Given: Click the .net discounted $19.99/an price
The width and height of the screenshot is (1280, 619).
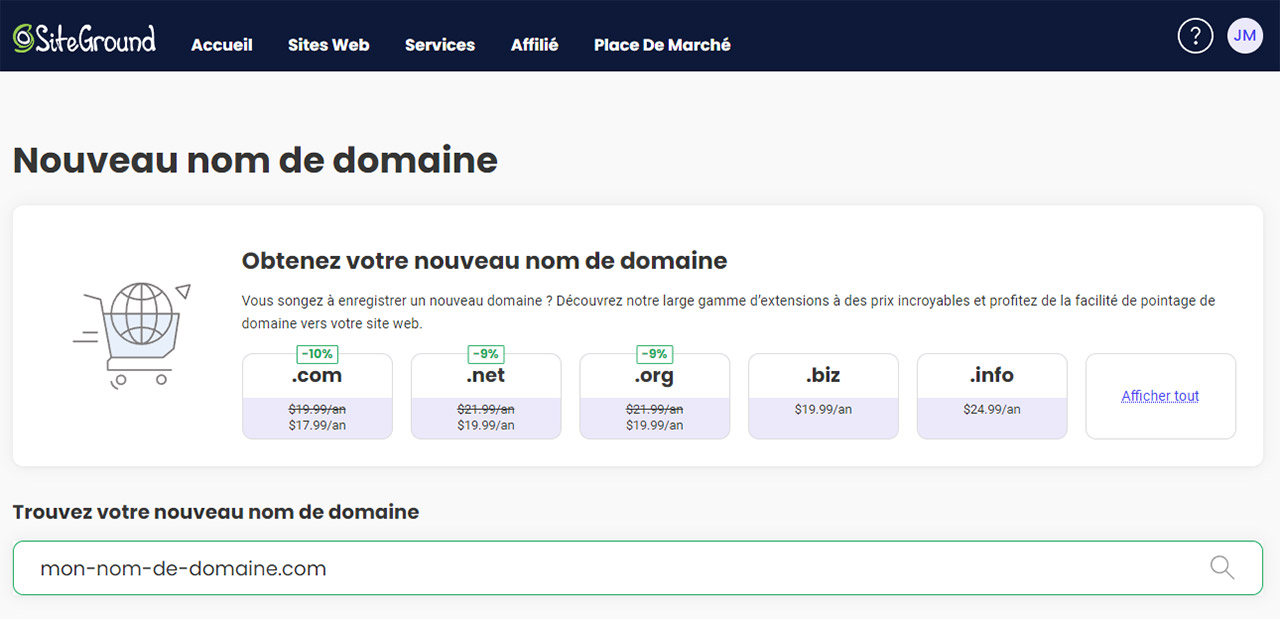Looking at the screenshot, I should [486, 425].
